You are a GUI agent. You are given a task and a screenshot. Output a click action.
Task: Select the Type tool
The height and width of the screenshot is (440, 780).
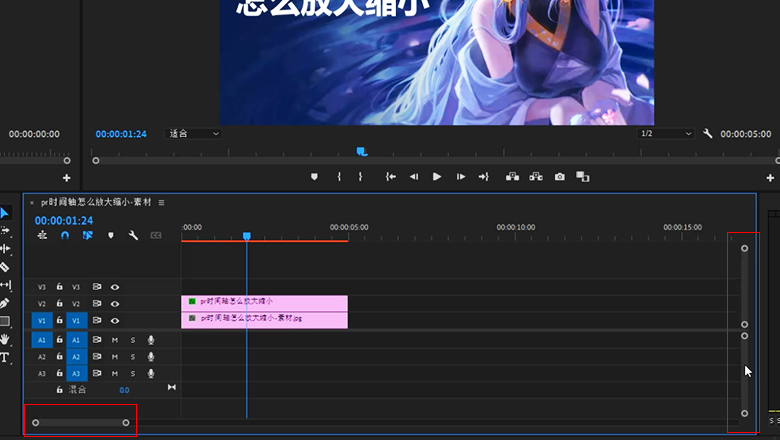click(5, 357)
